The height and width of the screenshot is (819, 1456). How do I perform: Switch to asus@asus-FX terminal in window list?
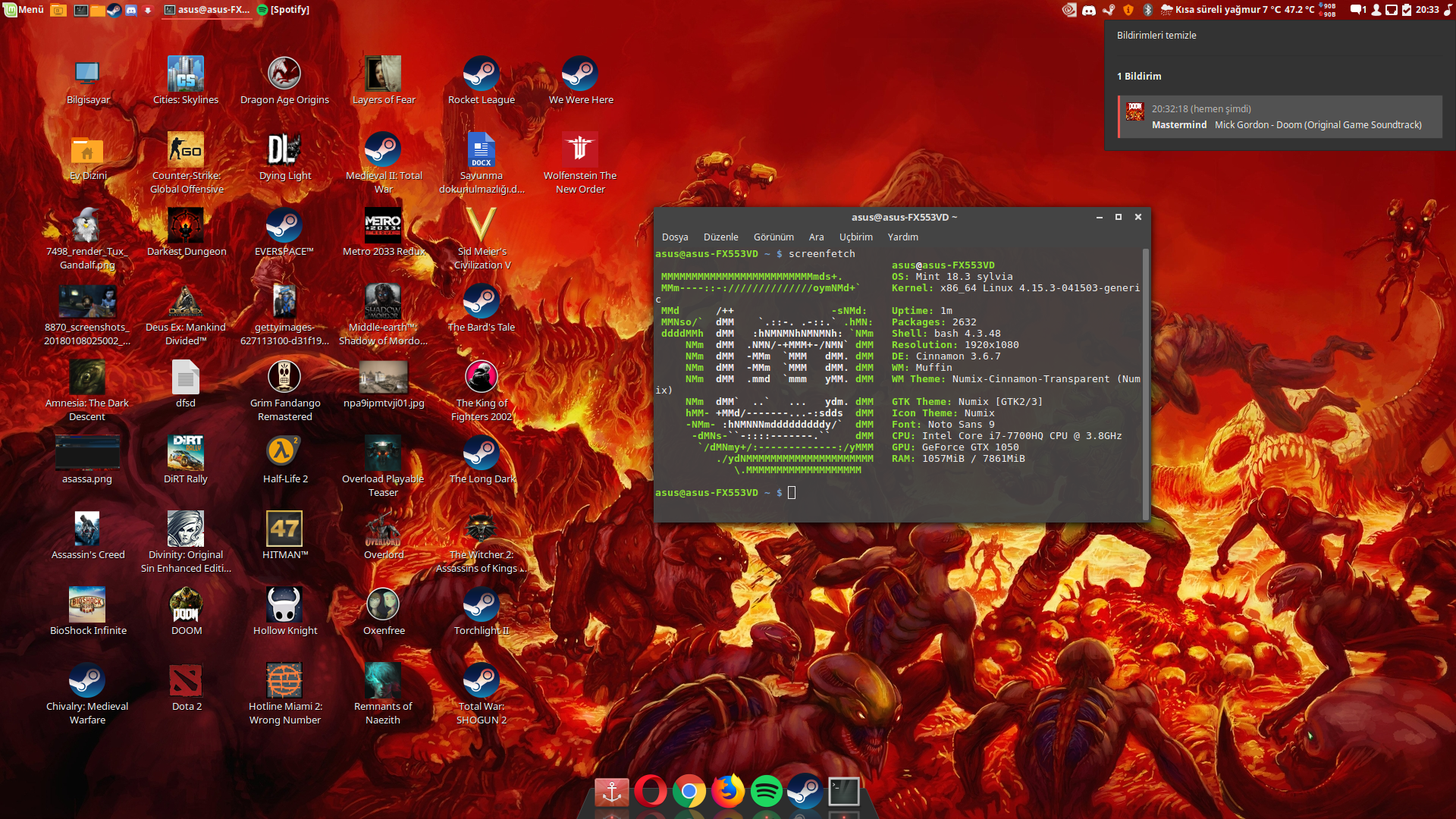click(207, 10)
